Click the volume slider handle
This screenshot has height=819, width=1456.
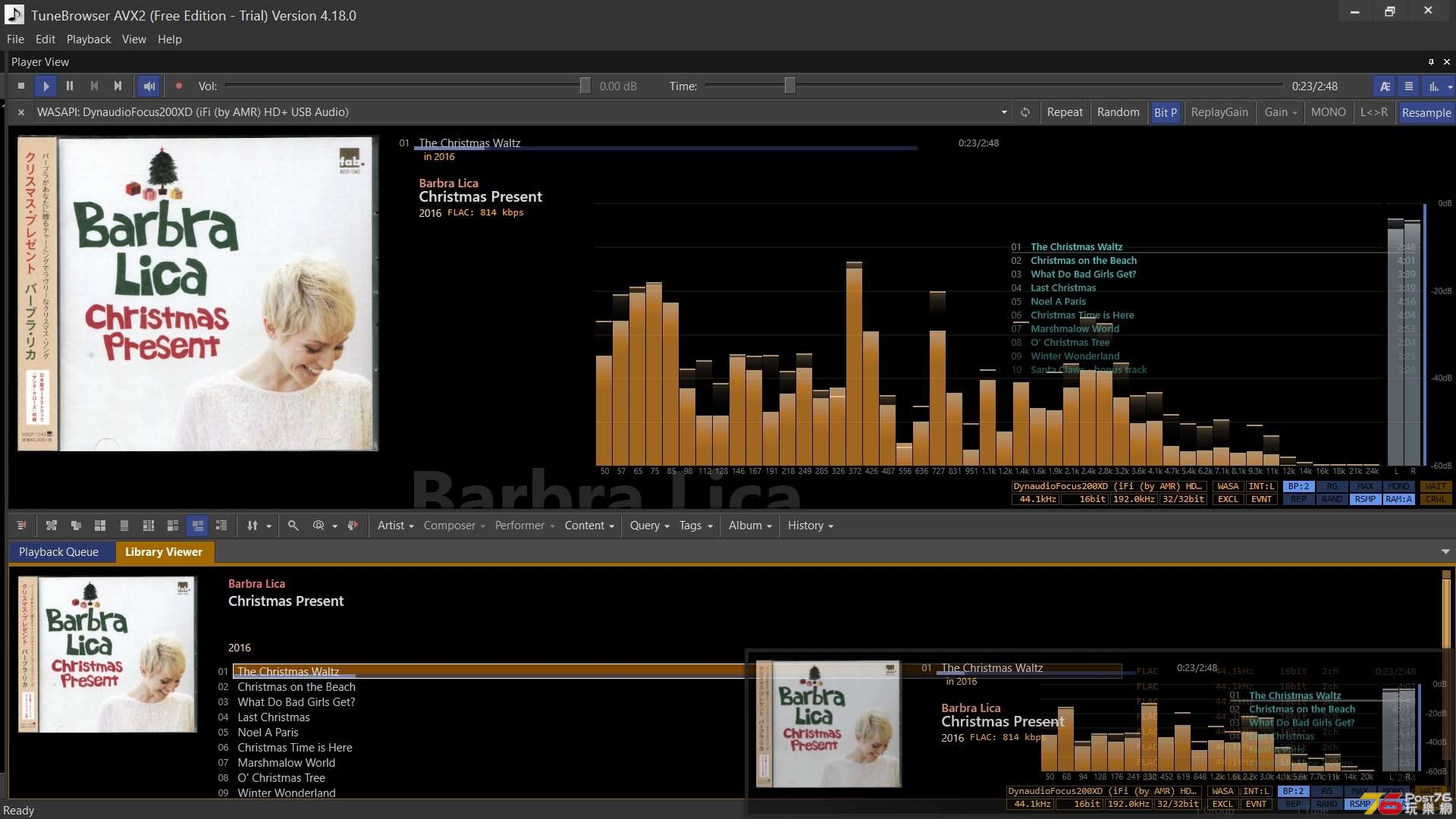pyautogui.click(x=585, y=86)
